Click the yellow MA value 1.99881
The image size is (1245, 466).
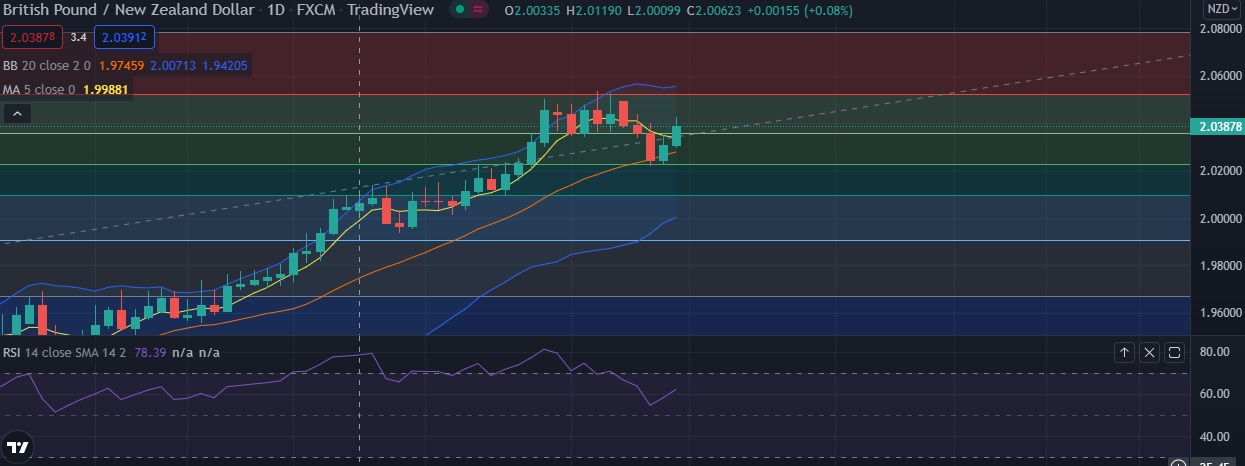105,89
